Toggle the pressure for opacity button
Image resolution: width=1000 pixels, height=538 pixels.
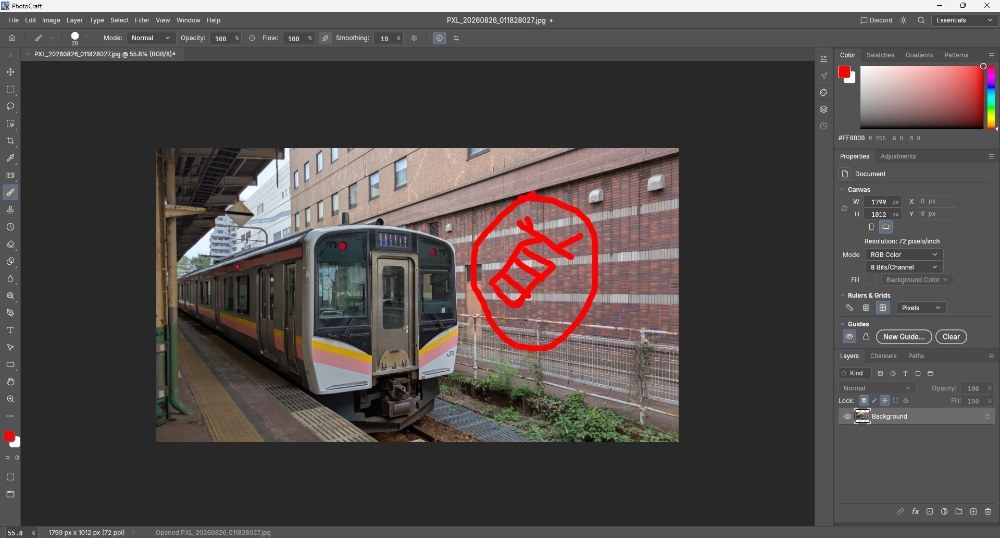tap(252, 38)
